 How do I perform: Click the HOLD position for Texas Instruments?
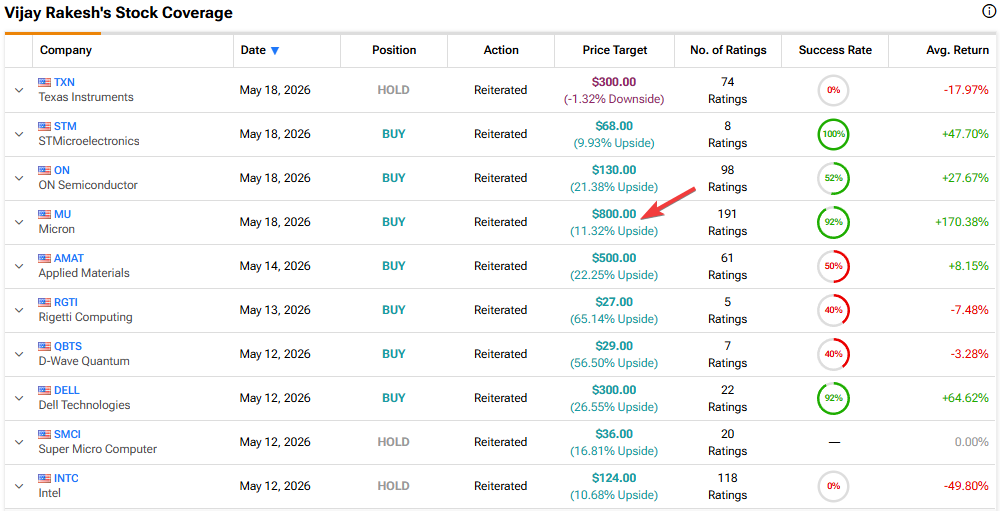pos(393,90)
